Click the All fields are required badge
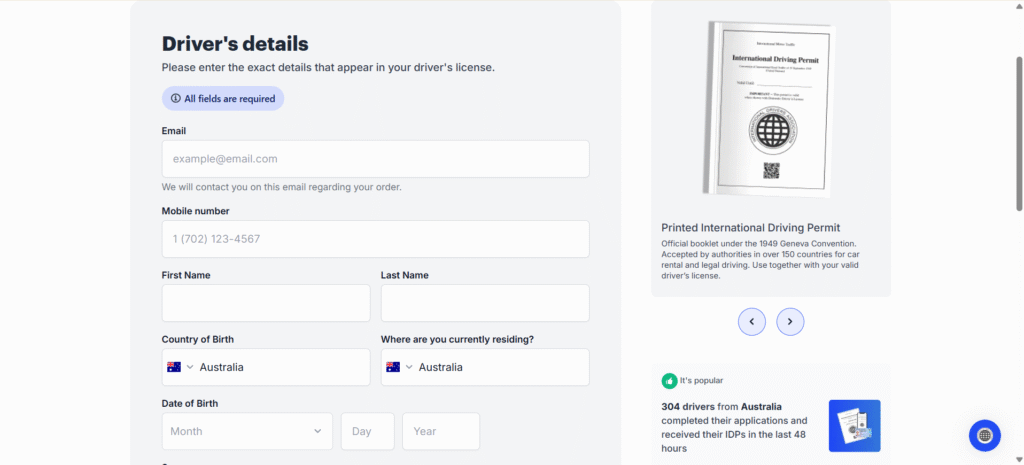1024x465 pixels. click(x=223, y=99)
